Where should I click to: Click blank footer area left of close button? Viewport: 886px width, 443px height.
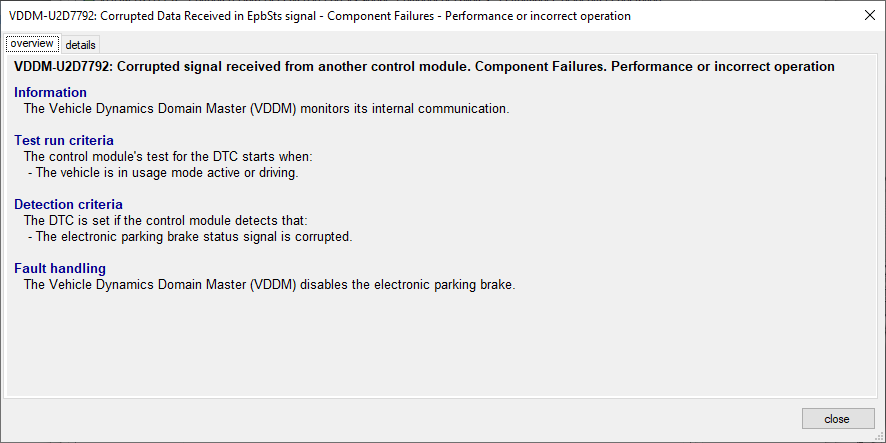396,419
